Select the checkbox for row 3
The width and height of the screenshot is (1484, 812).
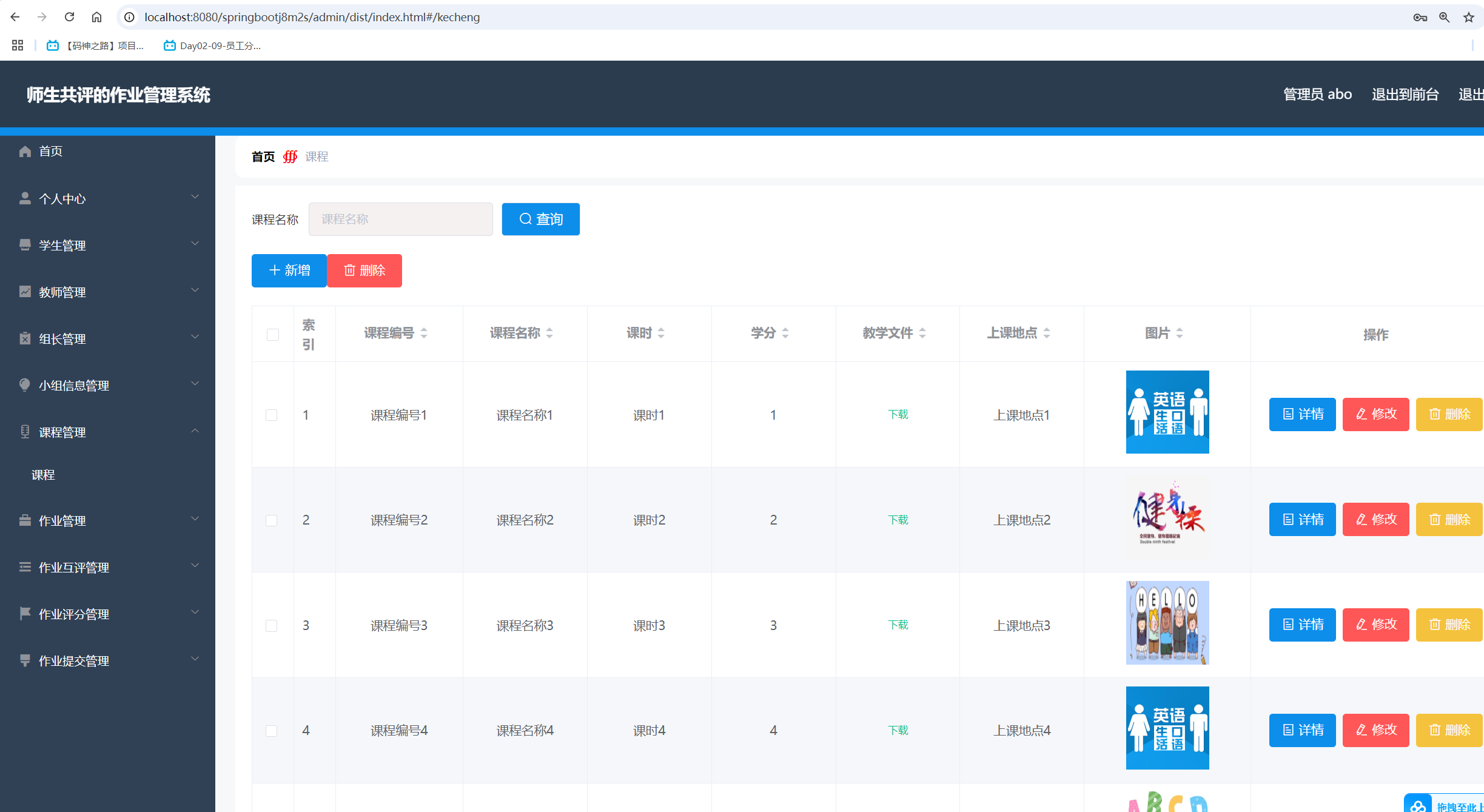(x=272, y=625)
